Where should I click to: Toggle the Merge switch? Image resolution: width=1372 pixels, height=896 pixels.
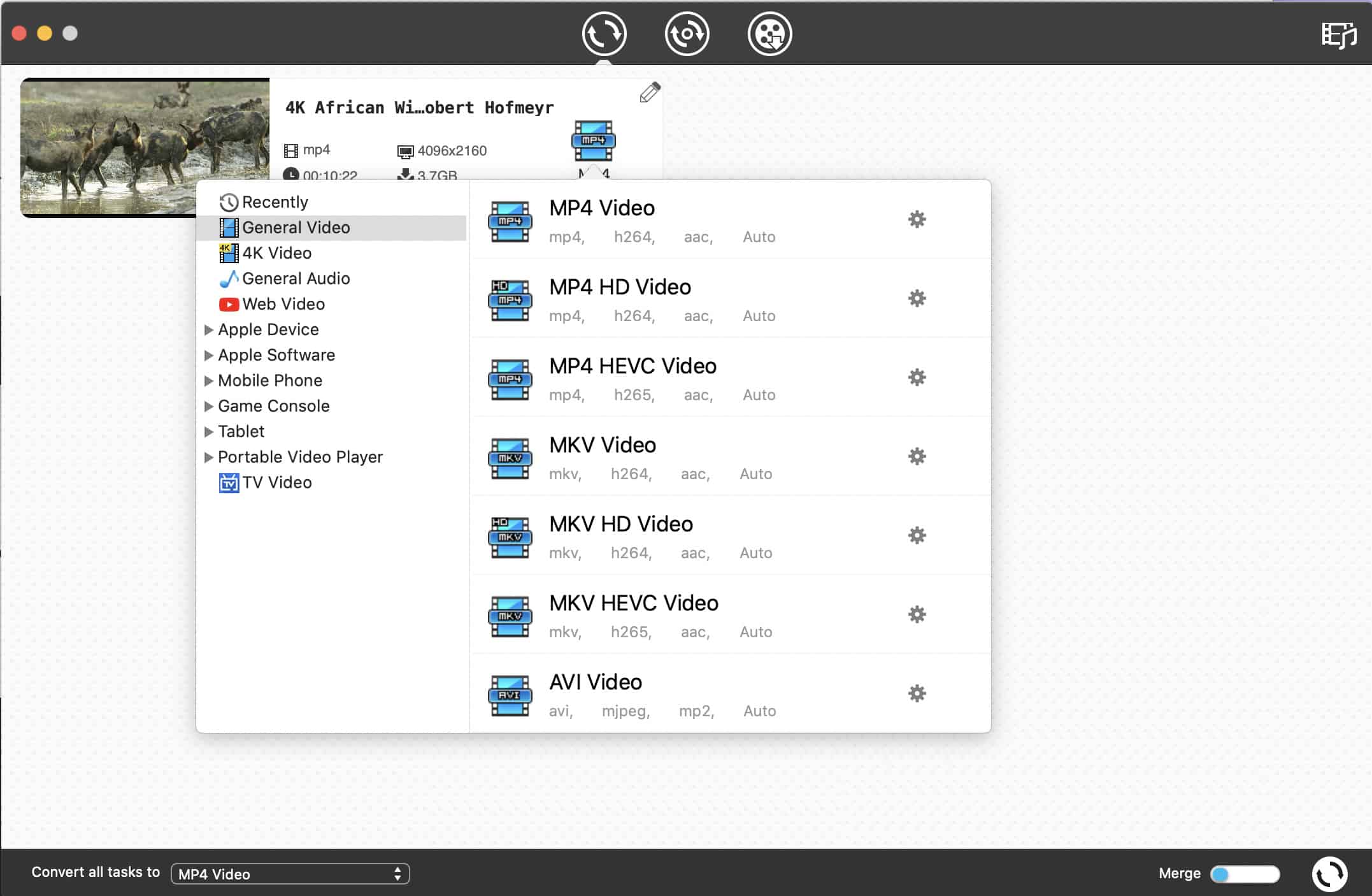[1245, 874]
